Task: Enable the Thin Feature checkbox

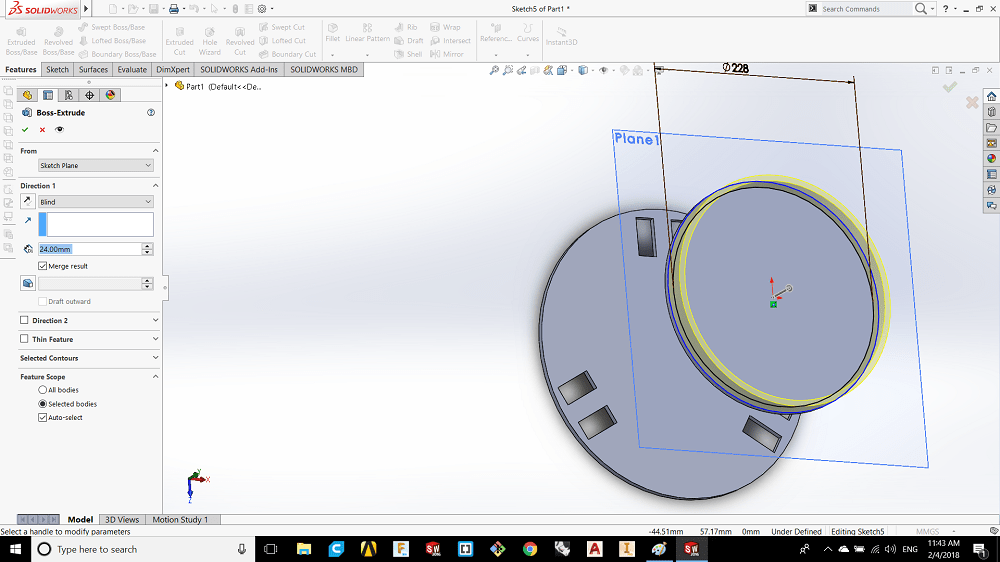Action: [x=24, y=339]
